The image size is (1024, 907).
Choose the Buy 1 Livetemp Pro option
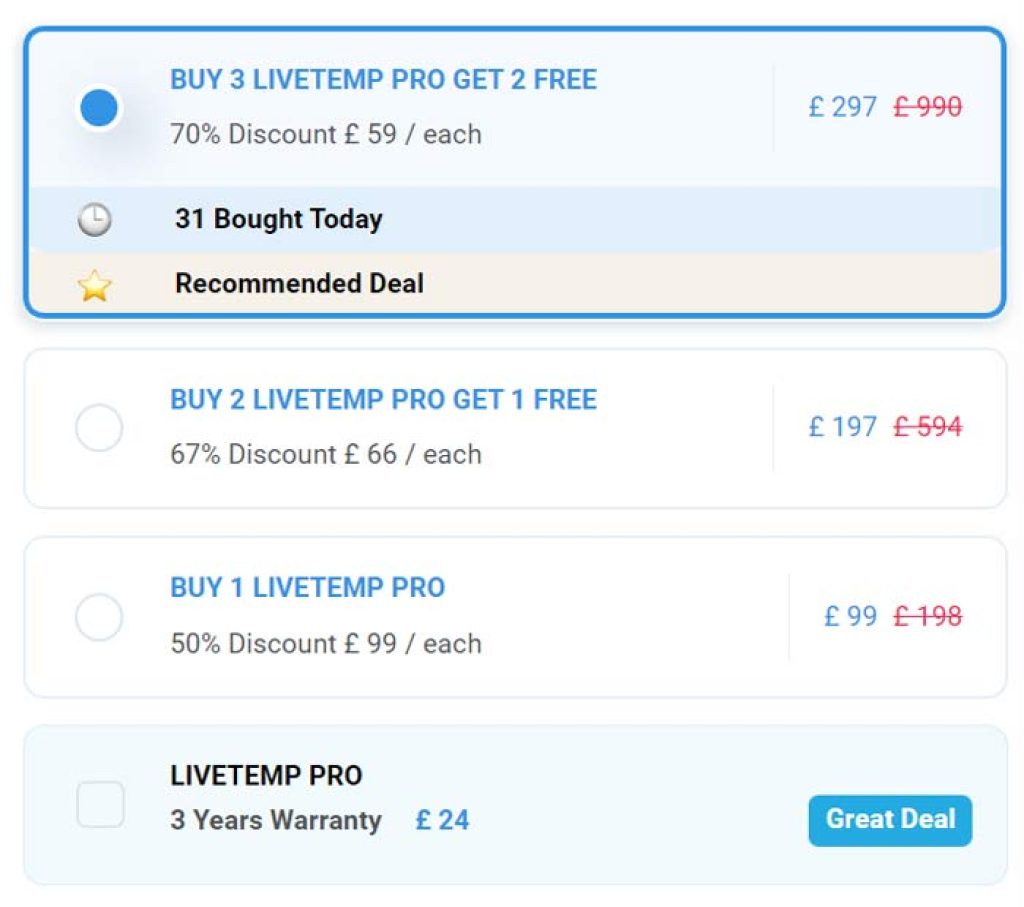pyautogui.click(x=99, y=617)
